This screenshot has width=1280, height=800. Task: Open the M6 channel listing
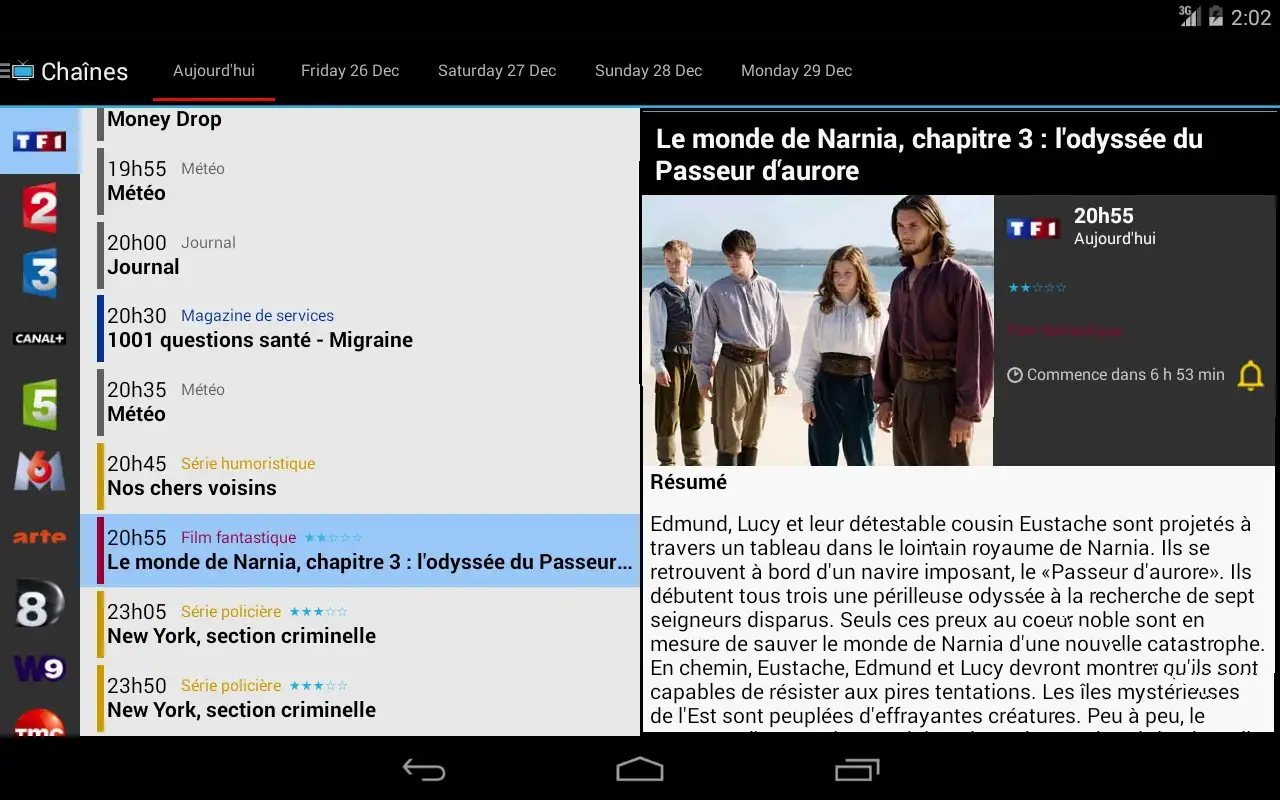click(40, 471)
